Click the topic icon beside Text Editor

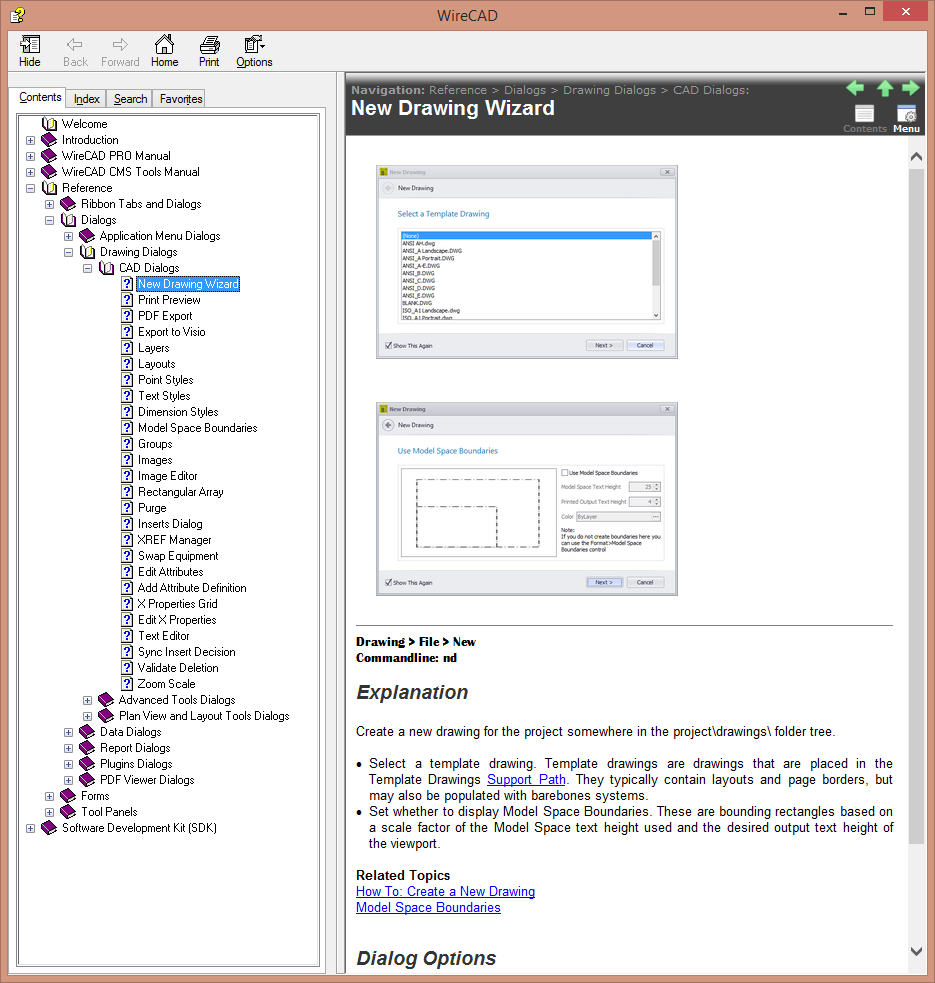click(127, 636)
